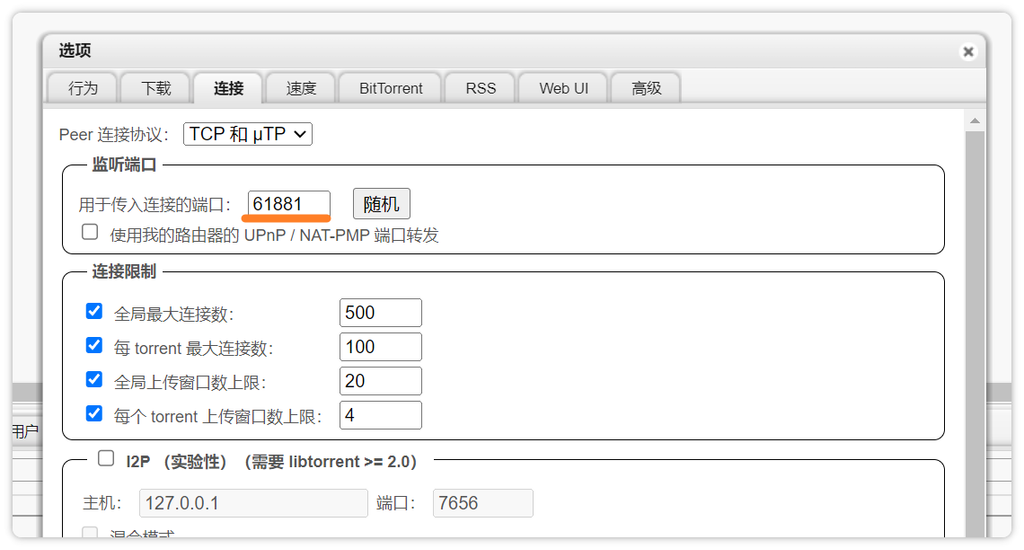
Task: Switch to the 高级 tab
Action: [x=646, y=88]
